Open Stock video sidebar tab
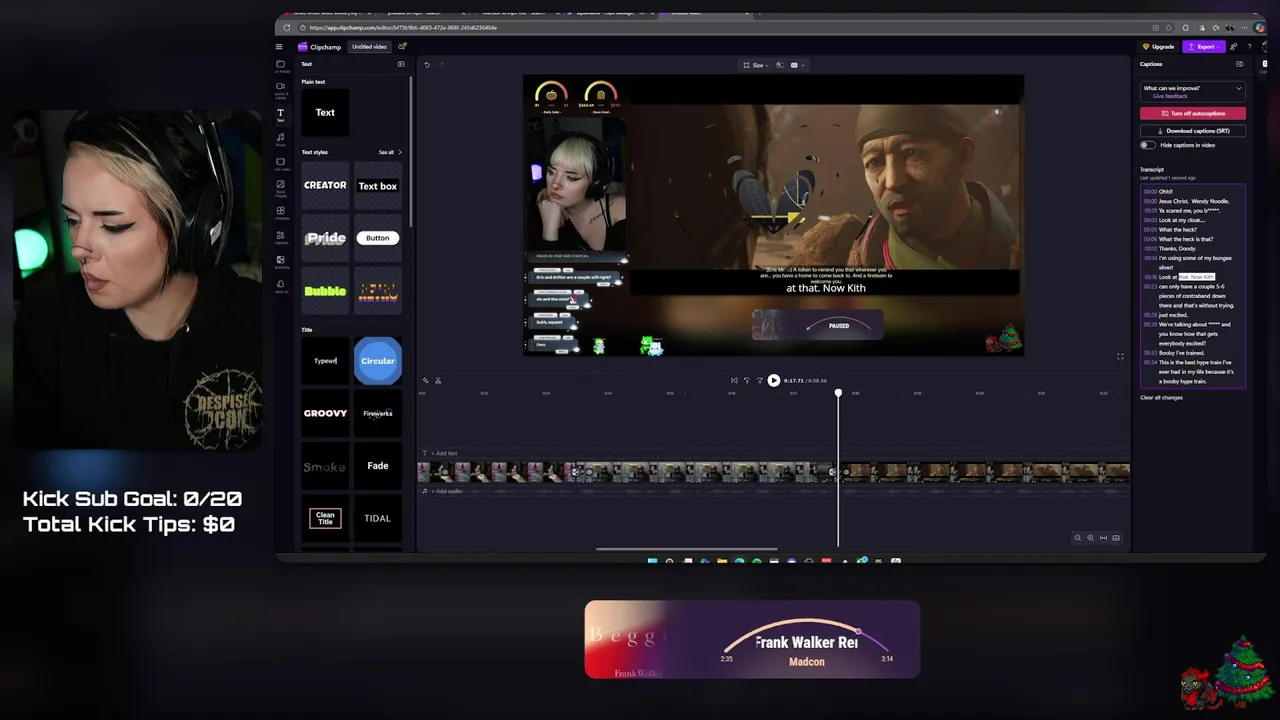Viewport: 1280px width, 720px height. 281,163
